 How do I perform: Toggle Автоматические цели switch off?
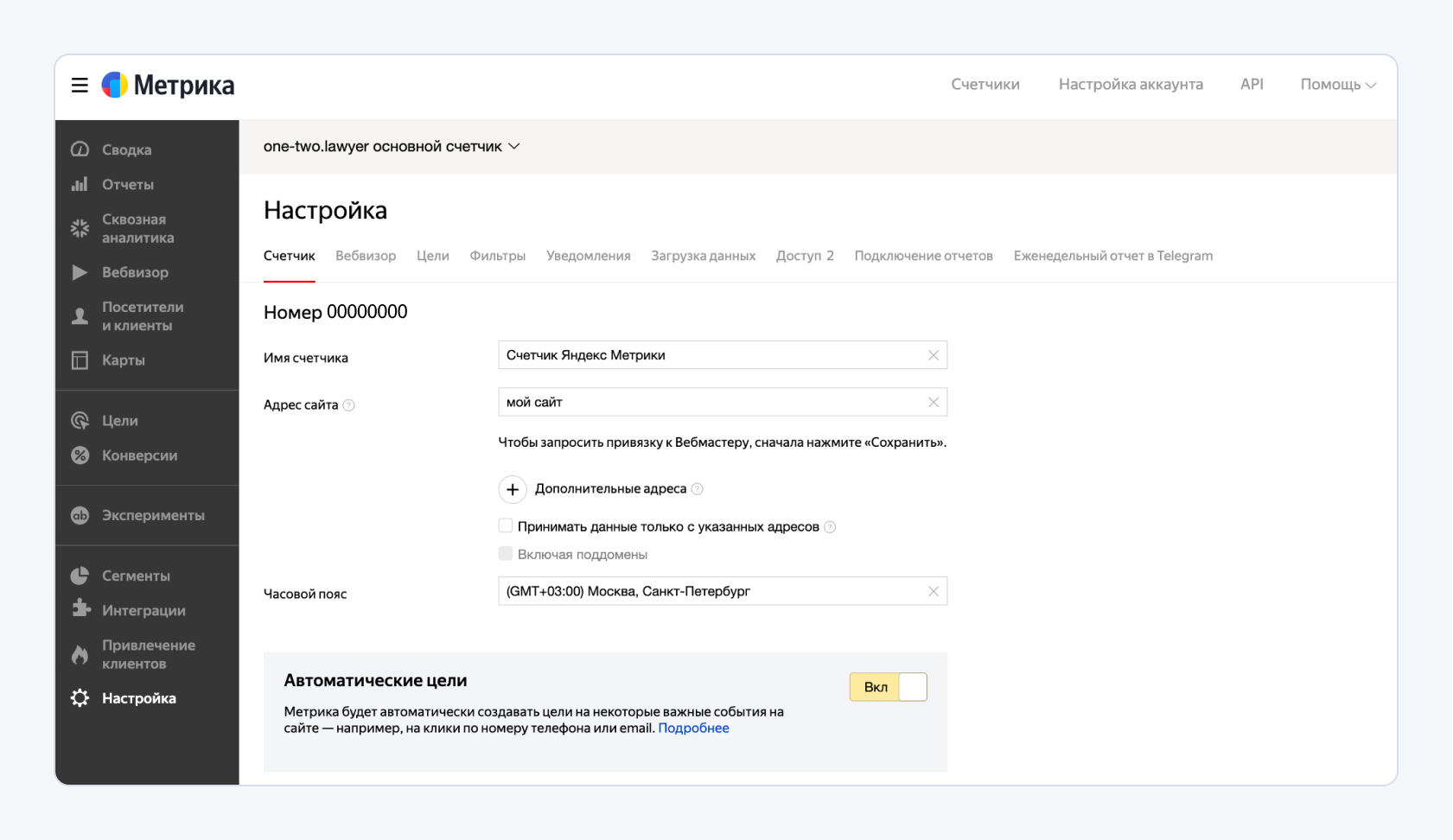coord(888,687)
